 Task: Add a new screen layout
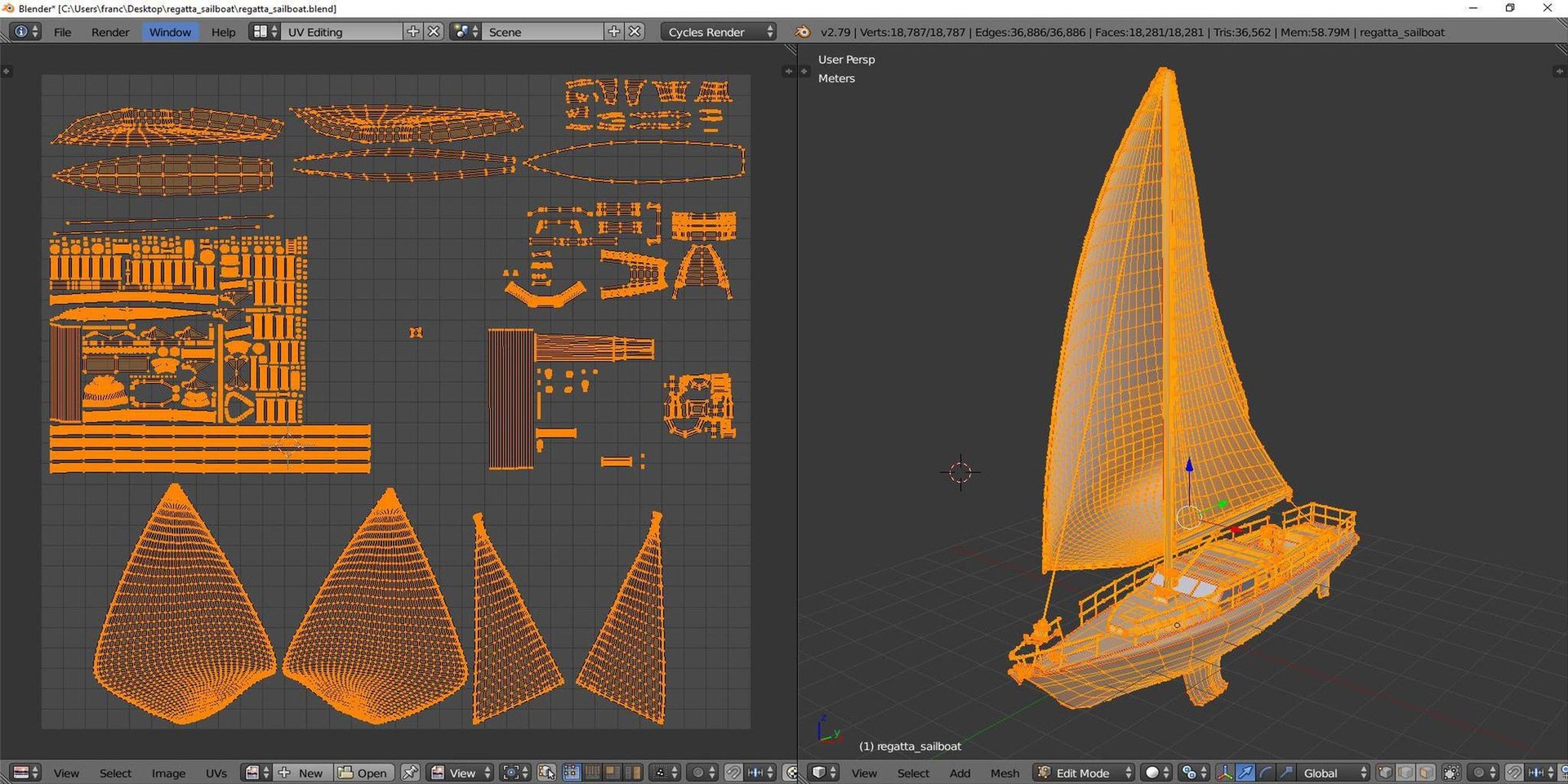(x=413, y=32)
